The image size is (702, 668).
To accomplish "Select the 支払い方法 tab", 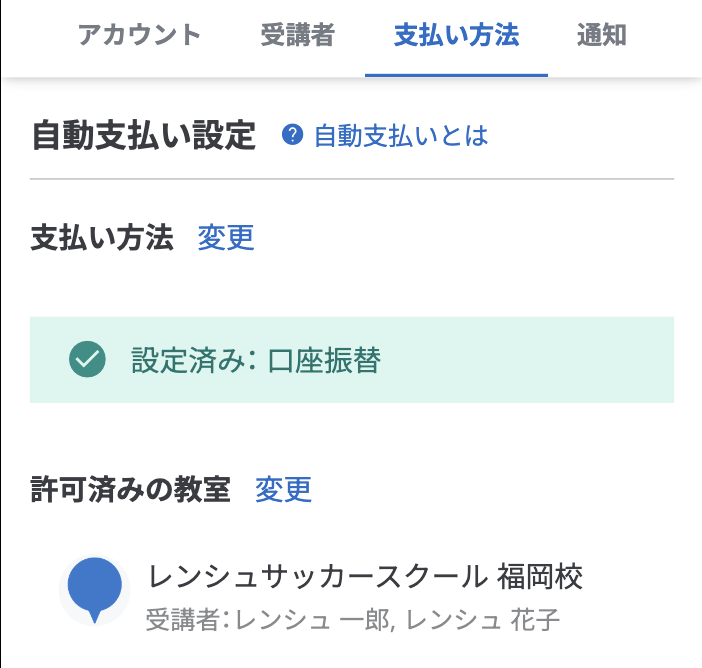I will [x=456, y=36].
